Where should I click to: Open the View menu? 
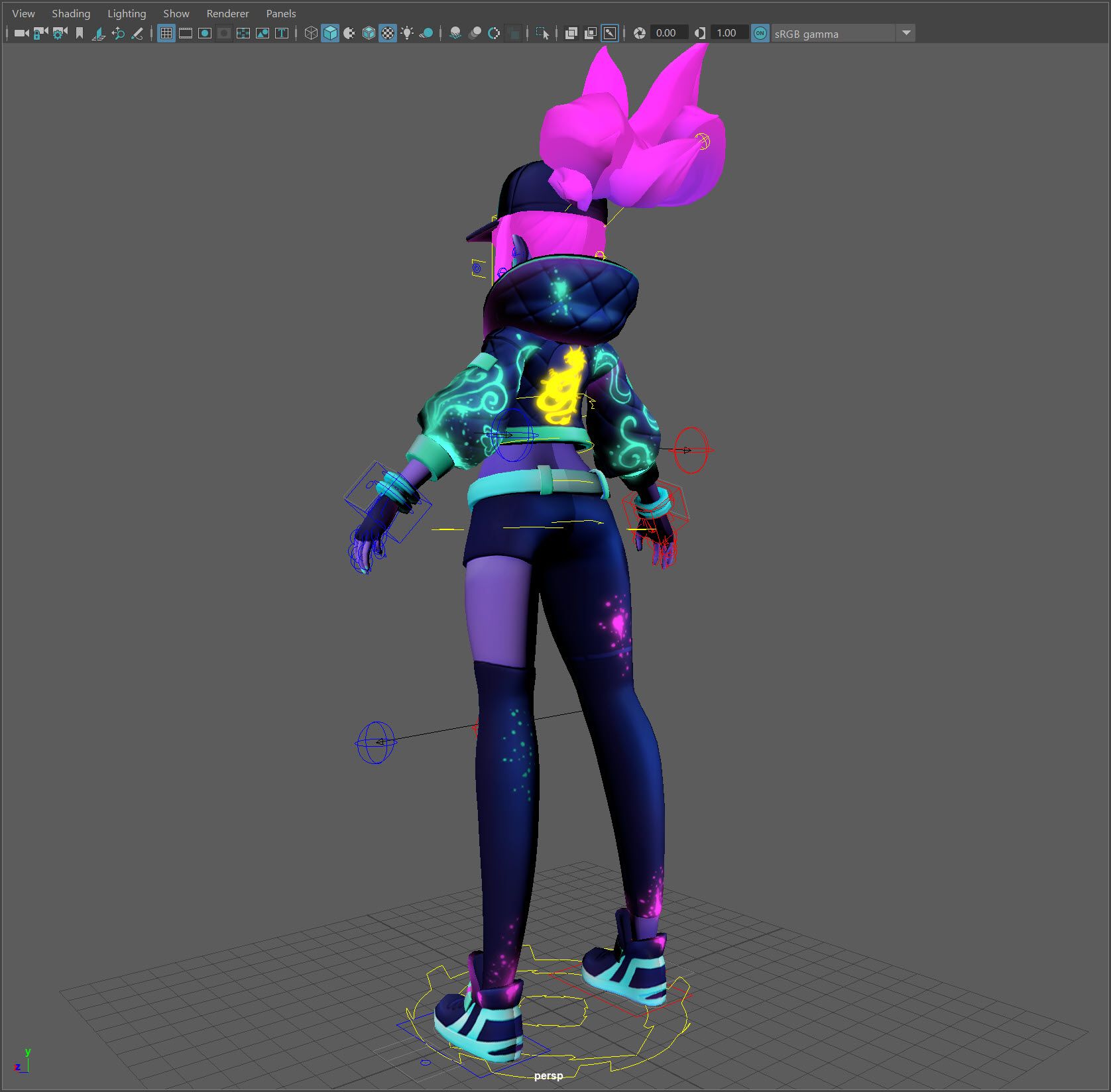tap(23, 13)
